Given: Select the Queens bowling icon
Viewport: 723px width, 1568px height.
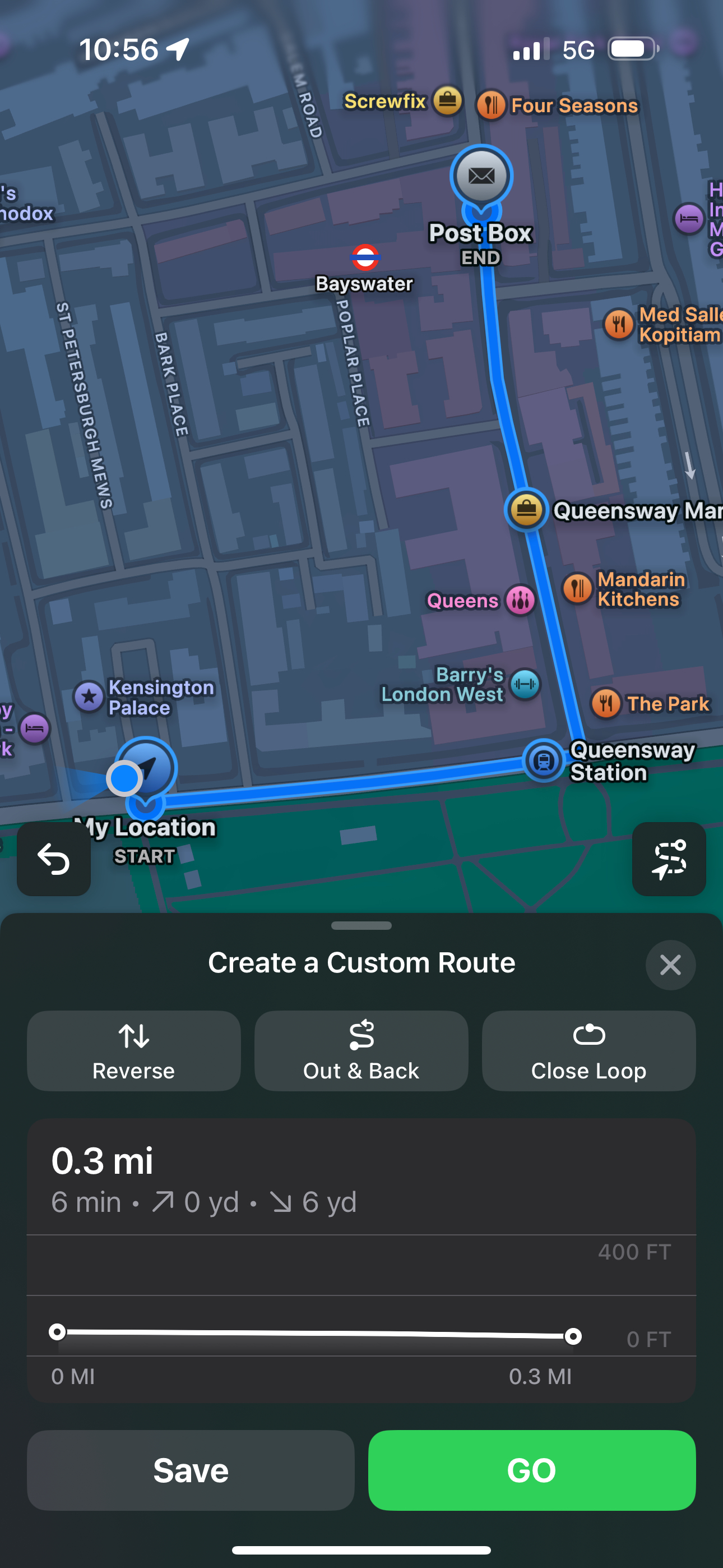Looking at the screenshot, I should (520, 601).
